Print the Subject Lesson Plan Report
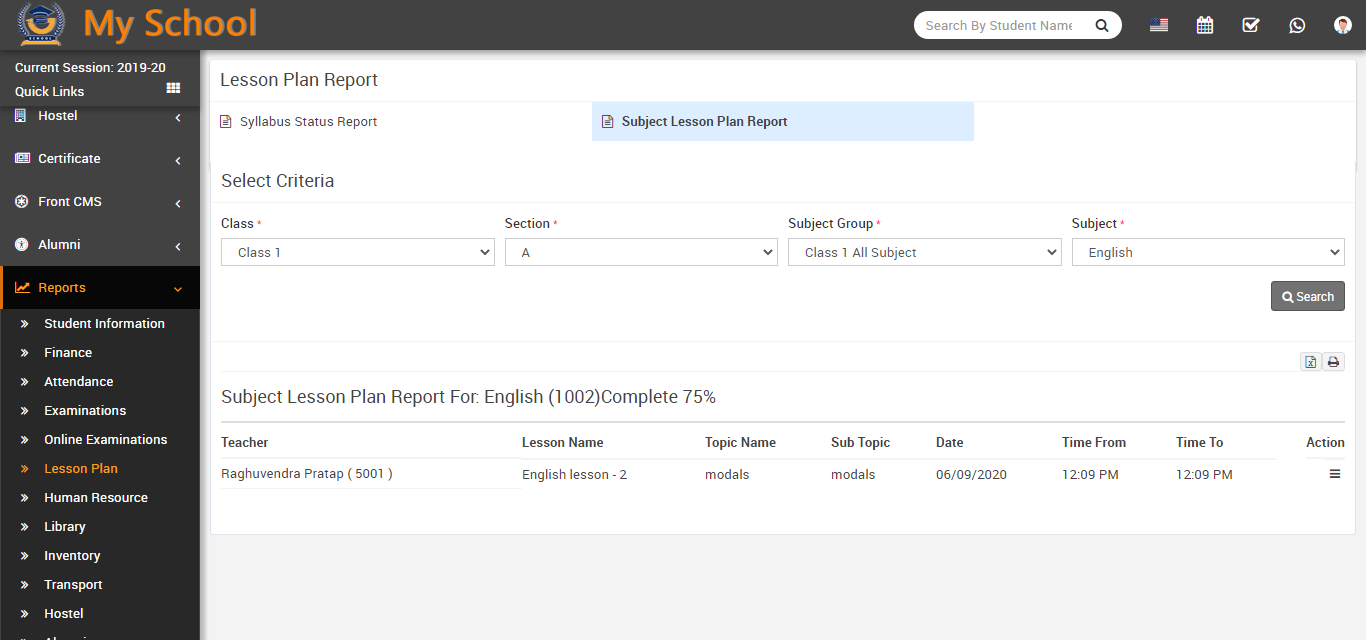The height and width of the screenshot is (640, 1366). 1333,361
